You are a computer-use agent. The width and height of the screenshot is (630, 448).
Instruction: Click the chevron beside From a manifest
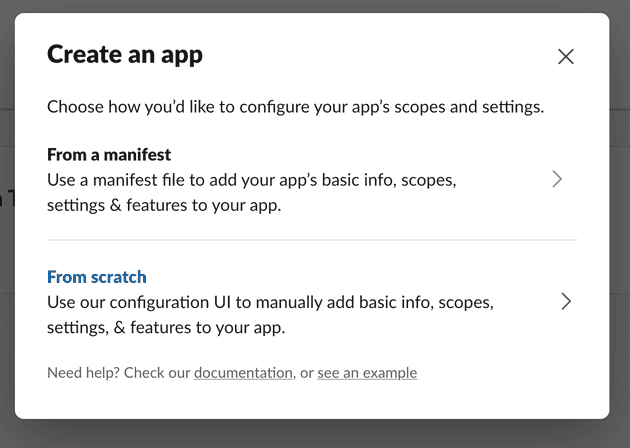click(x=557, y=180)
